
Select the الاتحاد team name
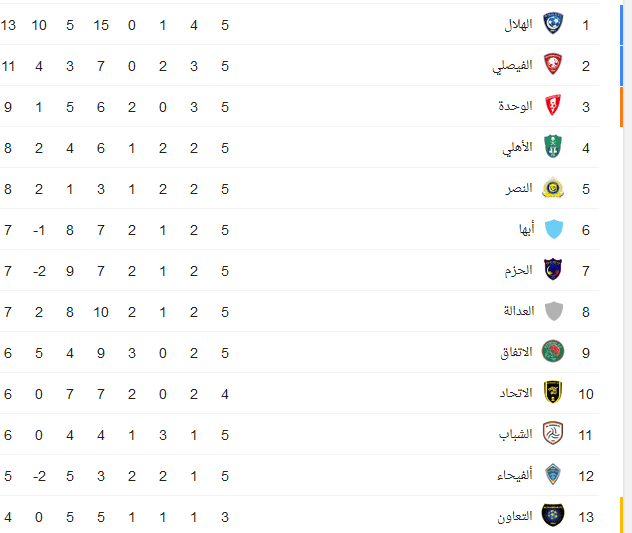pyautogui.click(x=516, y=394)
